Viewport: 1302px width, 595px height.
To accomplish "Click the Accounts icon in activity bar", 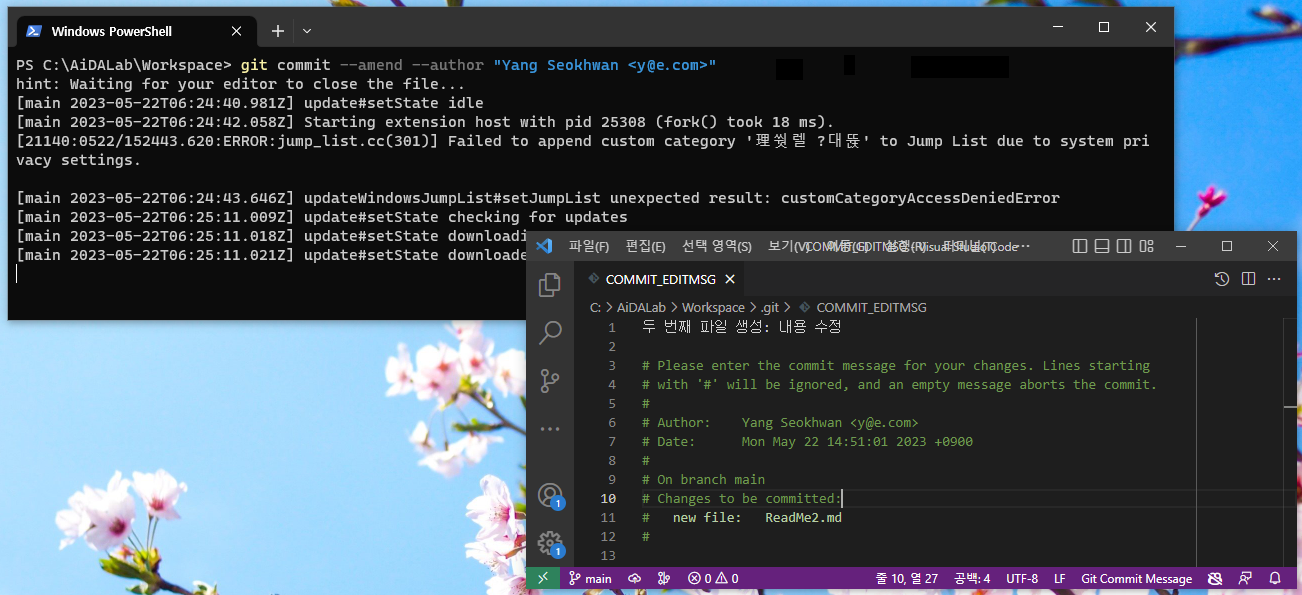I will click(549, 496).
